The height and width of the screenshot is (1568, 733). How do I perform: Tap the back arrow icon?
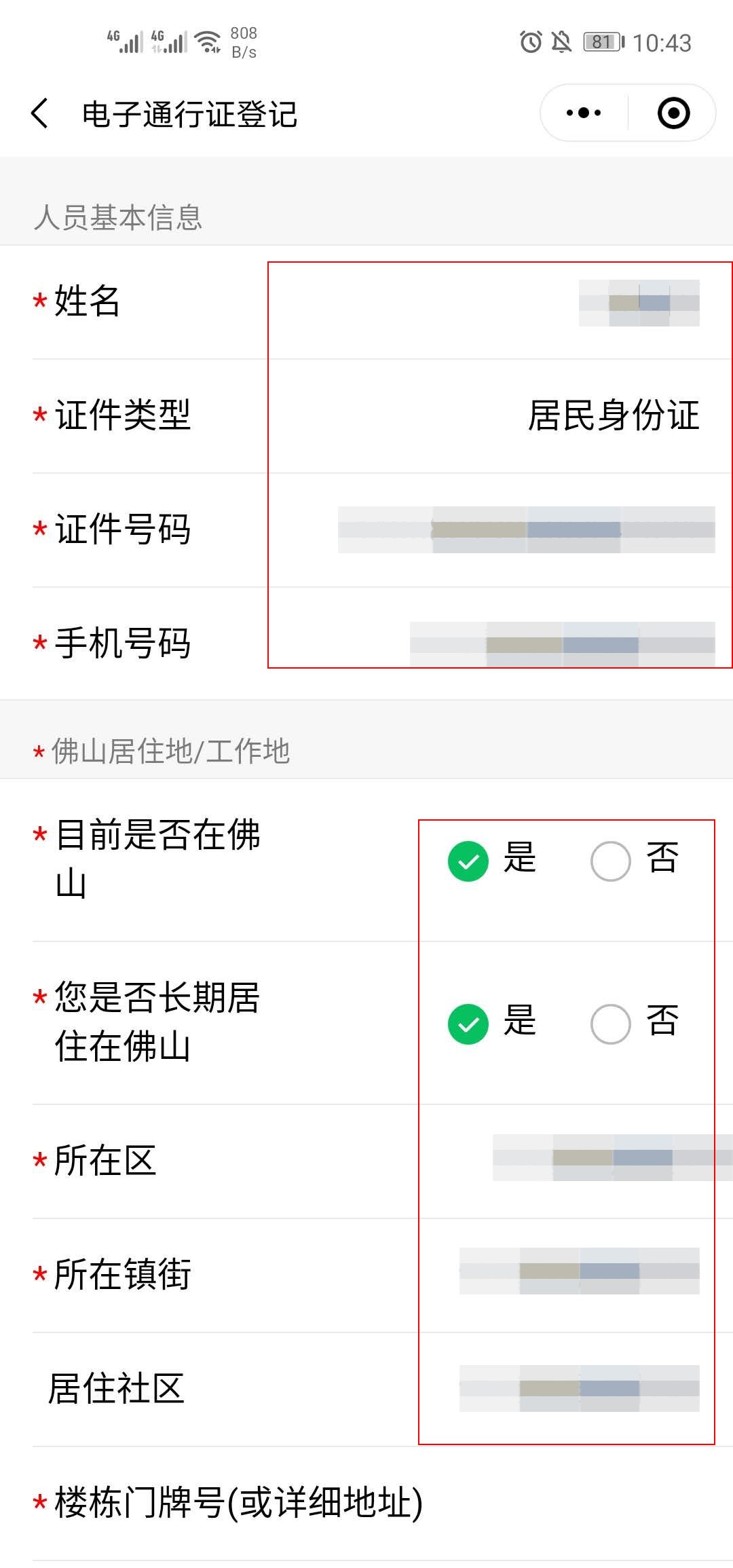click(x=40, y=113)
